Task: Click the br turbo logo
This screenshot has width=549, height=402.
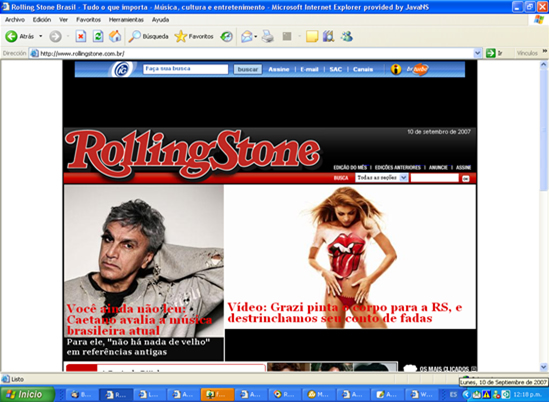Action: 417,69
